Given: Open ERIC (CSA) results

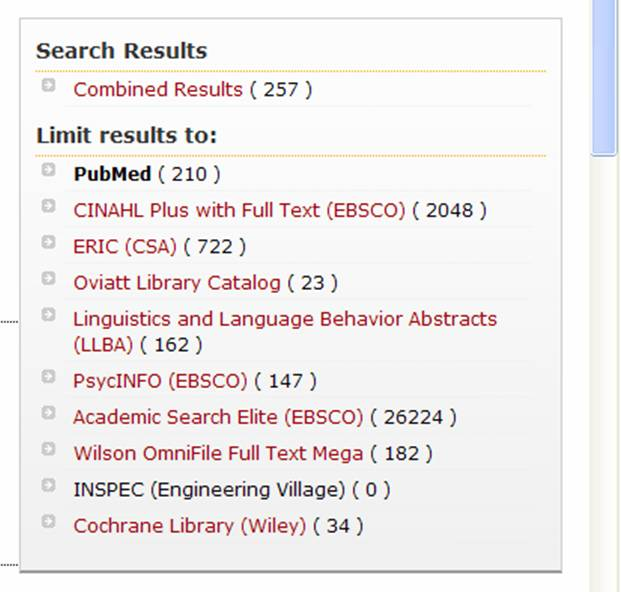Looking at the screenshot, I should tap(125, 247).
